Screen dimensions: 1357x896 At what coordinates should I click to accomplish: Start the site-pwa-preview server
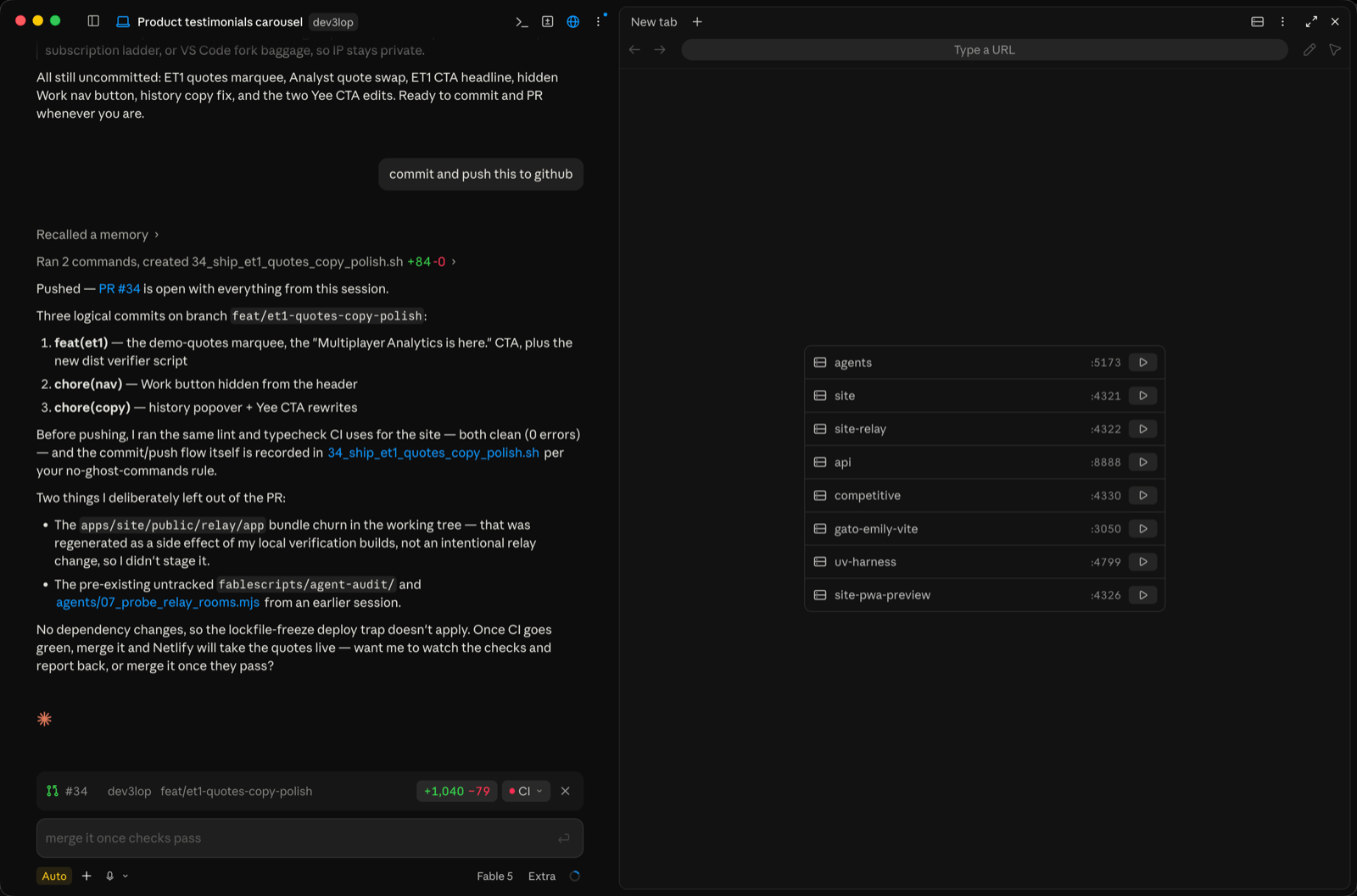point(1142,595)
